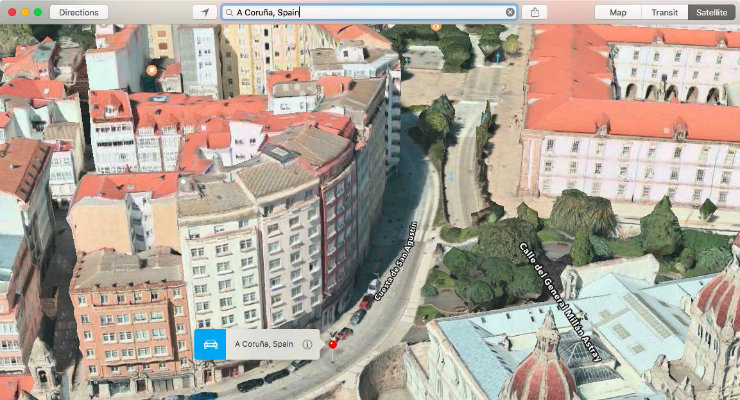Minimize the Maps window

pyautogui.click(x=25, y=12)
